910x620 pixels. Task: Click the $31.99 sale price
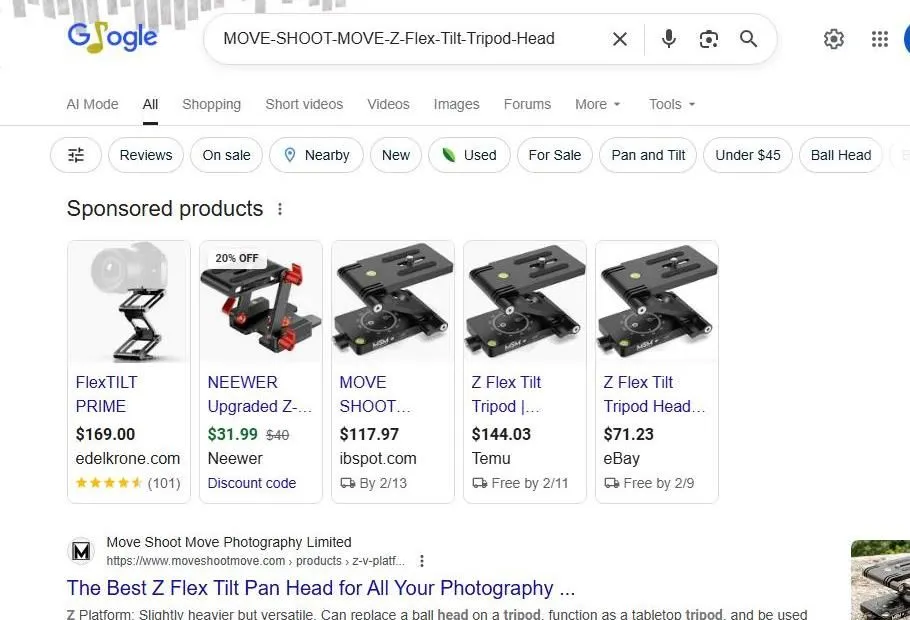point(232,434)
